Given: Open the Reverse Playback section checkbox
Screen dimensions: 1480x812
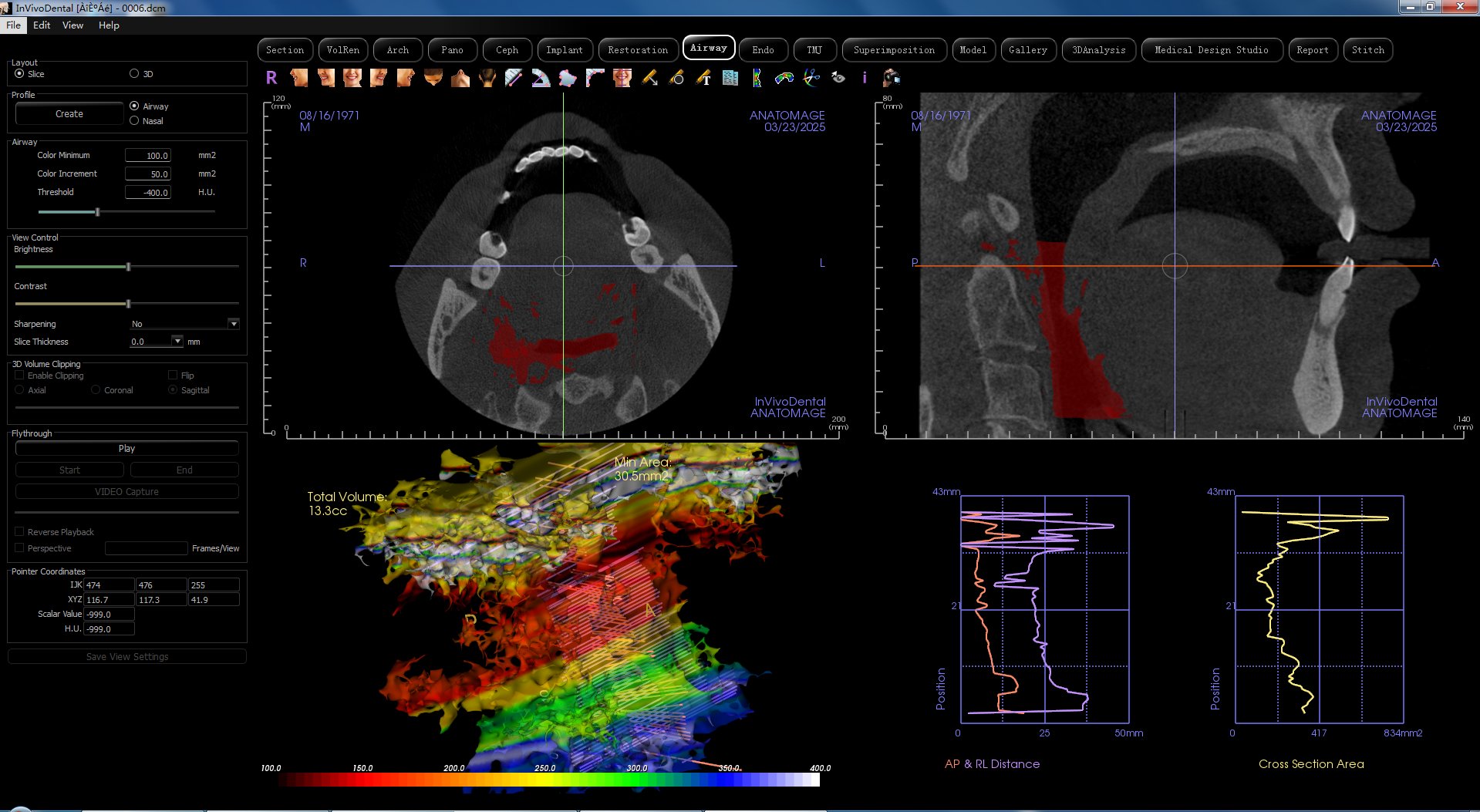Looking at the screenshot, I should (x=19, y=531).
